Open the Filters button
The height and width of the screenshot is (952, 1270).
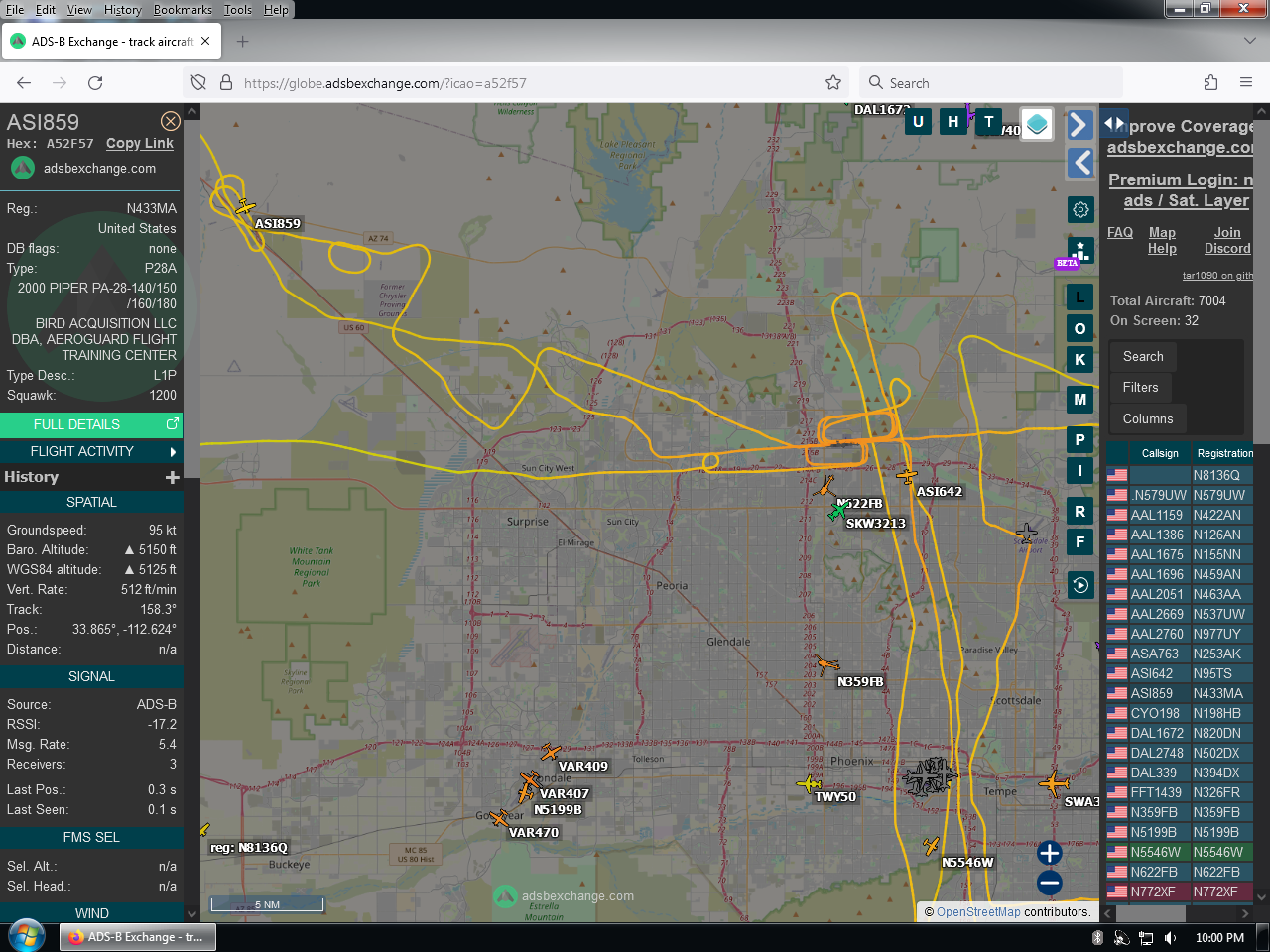click(1141, 388)
